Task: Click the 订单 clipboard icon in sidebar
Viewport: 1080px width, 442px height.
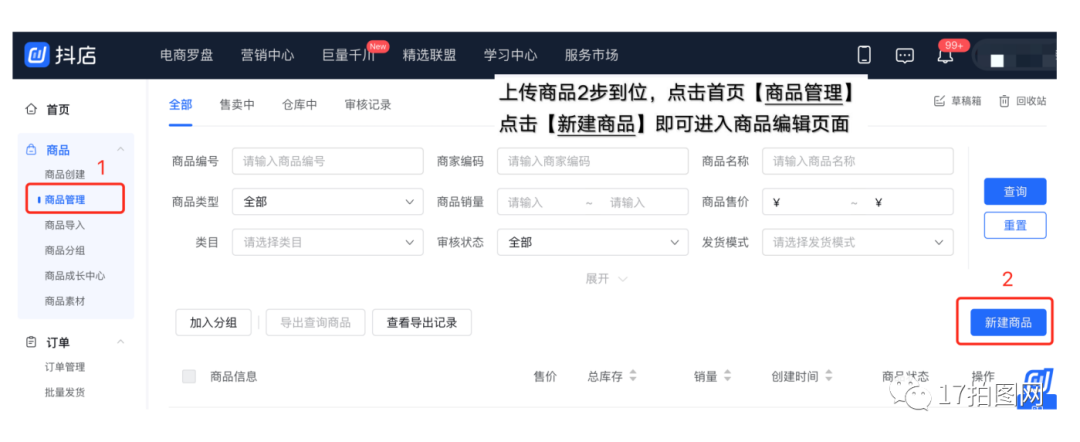Action: pyautogui.click(x=30, y=341)
